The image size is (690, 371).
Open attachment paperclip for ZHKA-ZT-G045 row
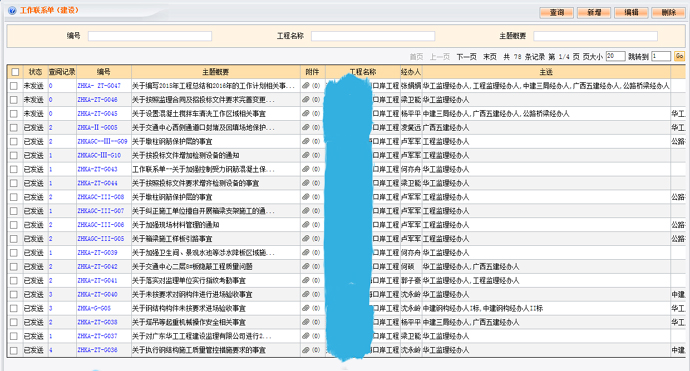[306, 114]
